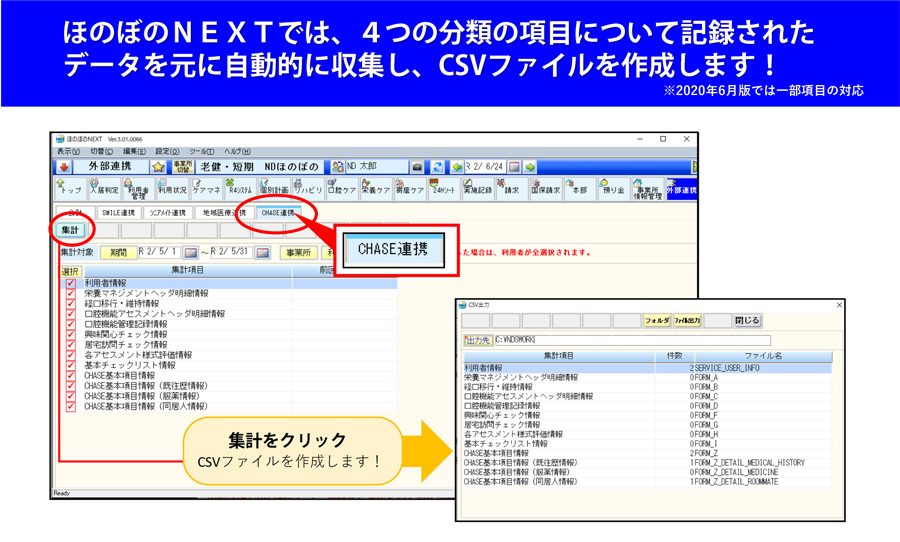Open the リハビリ module icon
Image resolution: width=900 pixels, height=542 pixels.
308,189
